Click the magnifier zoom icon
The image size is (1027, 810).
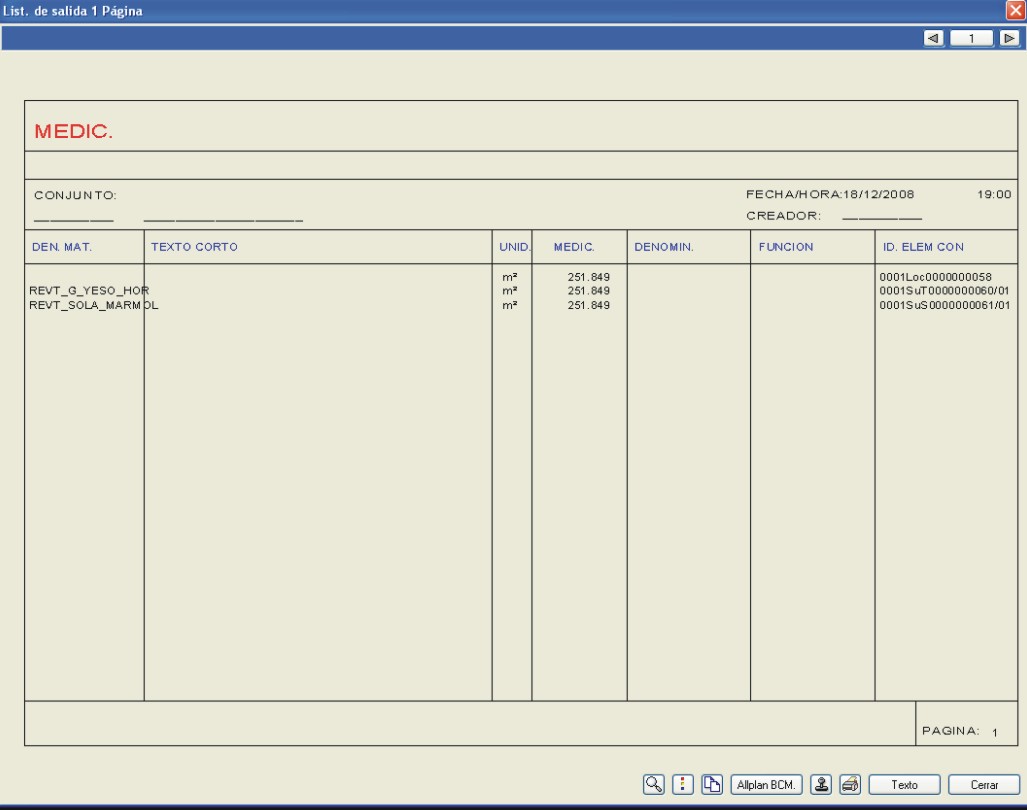(x=654, y=784)
